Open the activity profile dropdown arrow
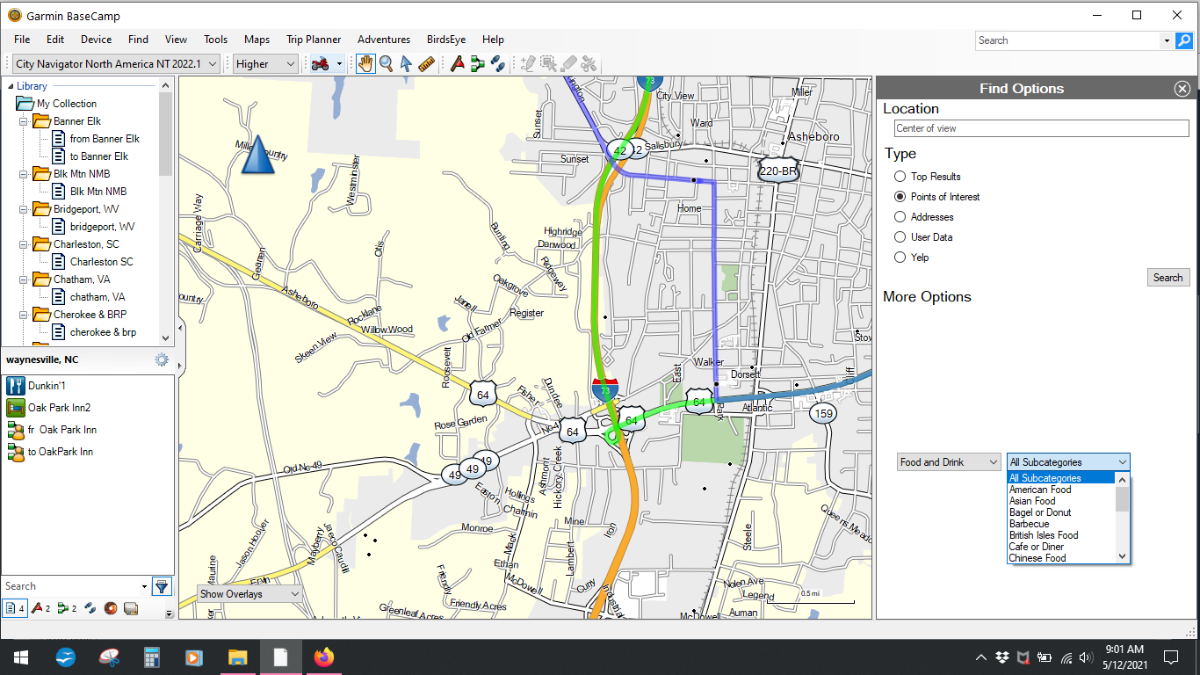 click(340, 64)
